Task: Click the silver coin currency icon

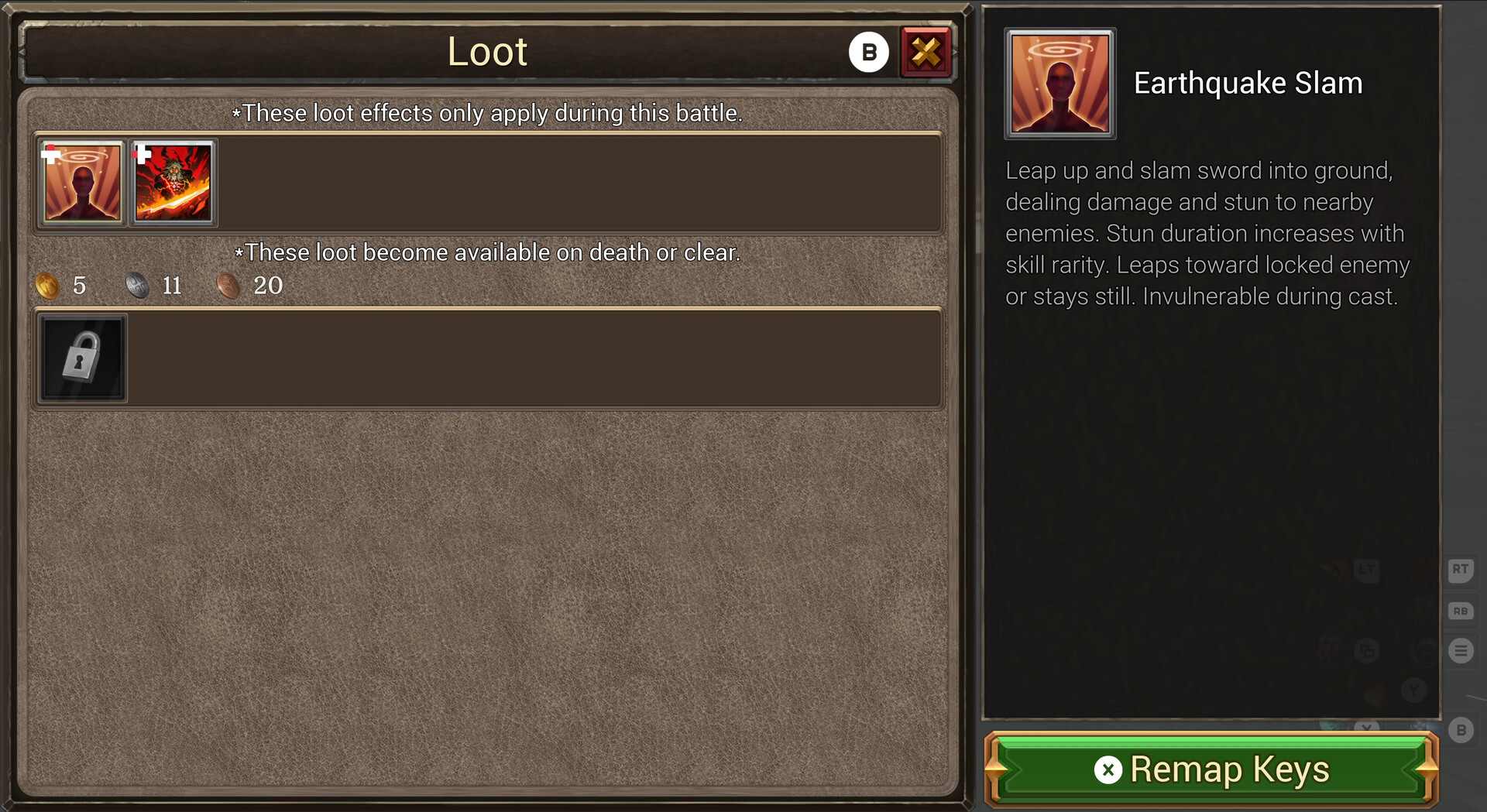Action: pyautogui.click(x=137, y=286)
